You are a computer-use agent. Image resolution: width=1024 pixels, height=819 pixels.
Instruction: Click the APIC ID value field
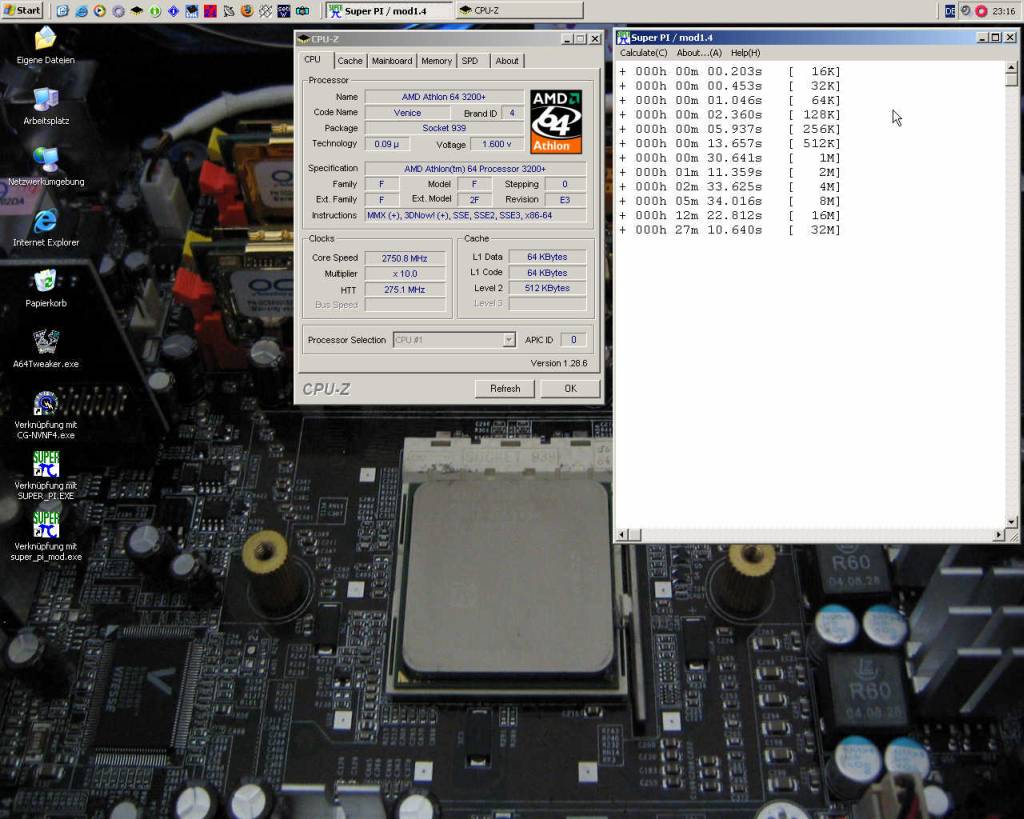tap(573, 340)
